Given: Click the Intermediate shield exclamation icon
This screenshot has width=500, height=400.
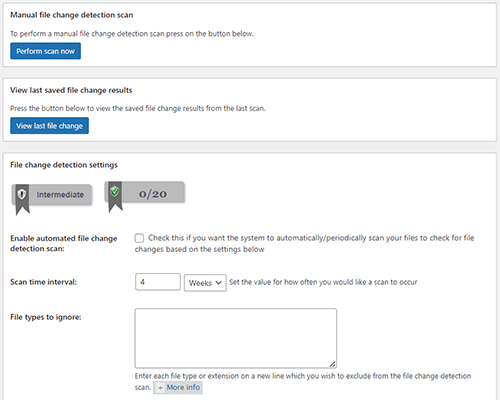Looking at the screenshot, I should [x=22, y=194].
